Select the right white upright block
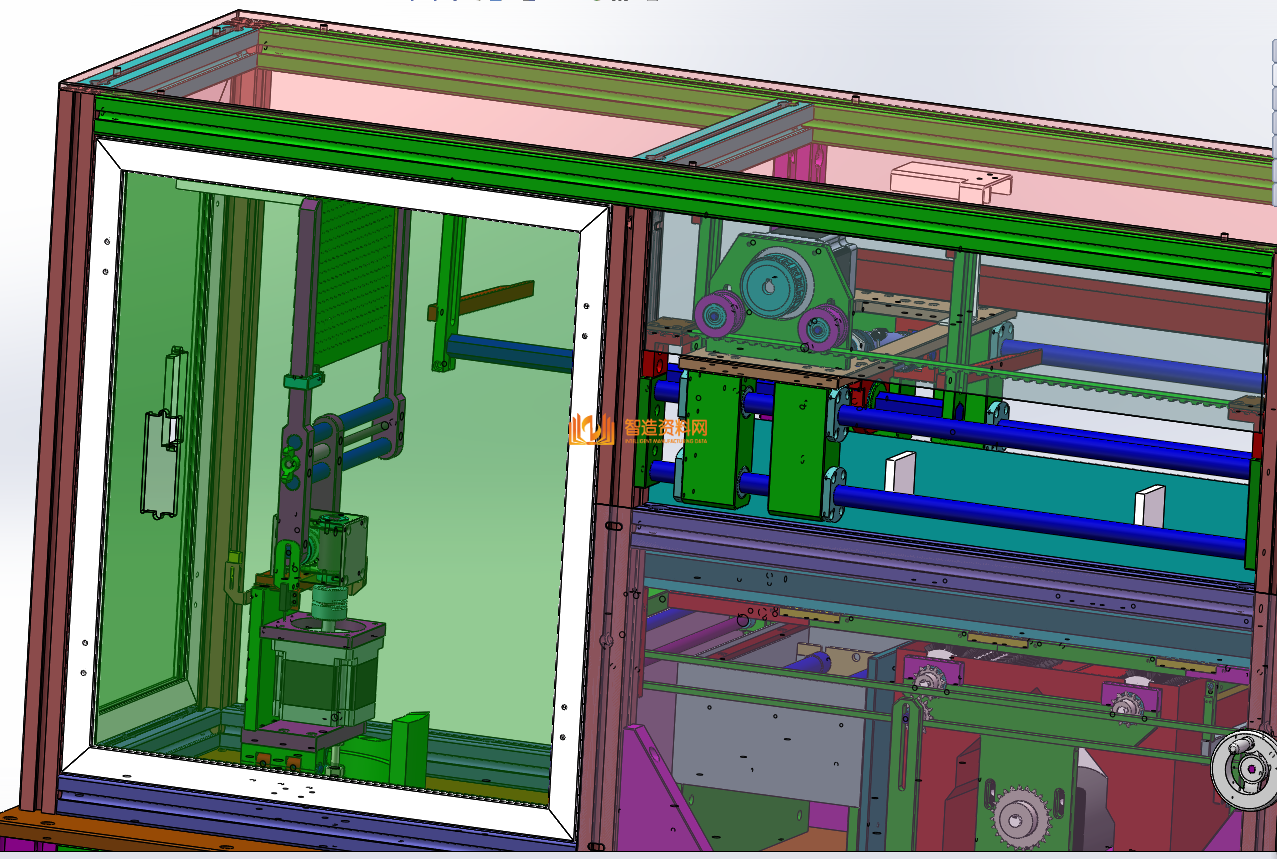 (x=1149, y=505)
